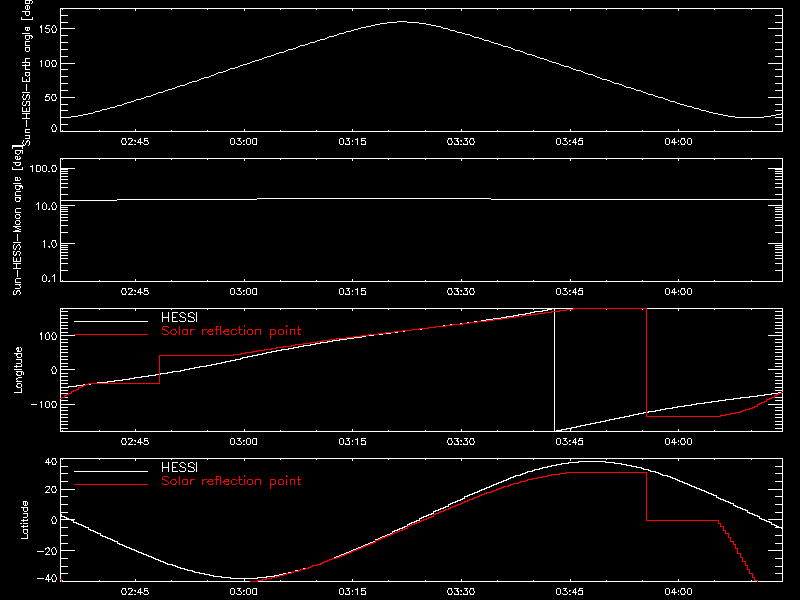Click 02:45 time label under Earth angle plot
The image size is (800, 600).
[135, 142]
